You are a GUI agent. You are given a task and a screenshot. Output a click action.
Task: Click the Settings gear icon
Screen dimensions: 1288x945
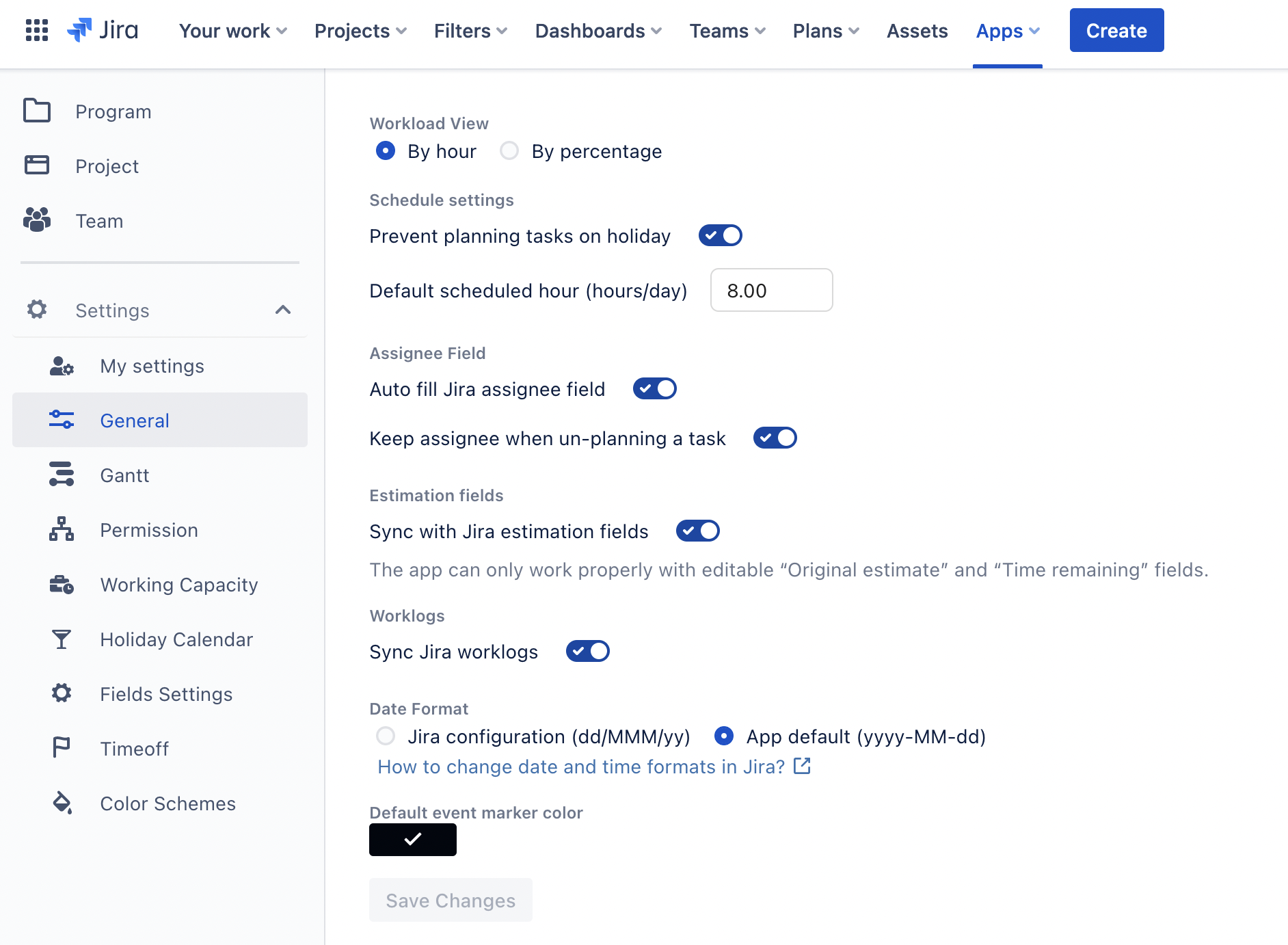tap(37, 310)
